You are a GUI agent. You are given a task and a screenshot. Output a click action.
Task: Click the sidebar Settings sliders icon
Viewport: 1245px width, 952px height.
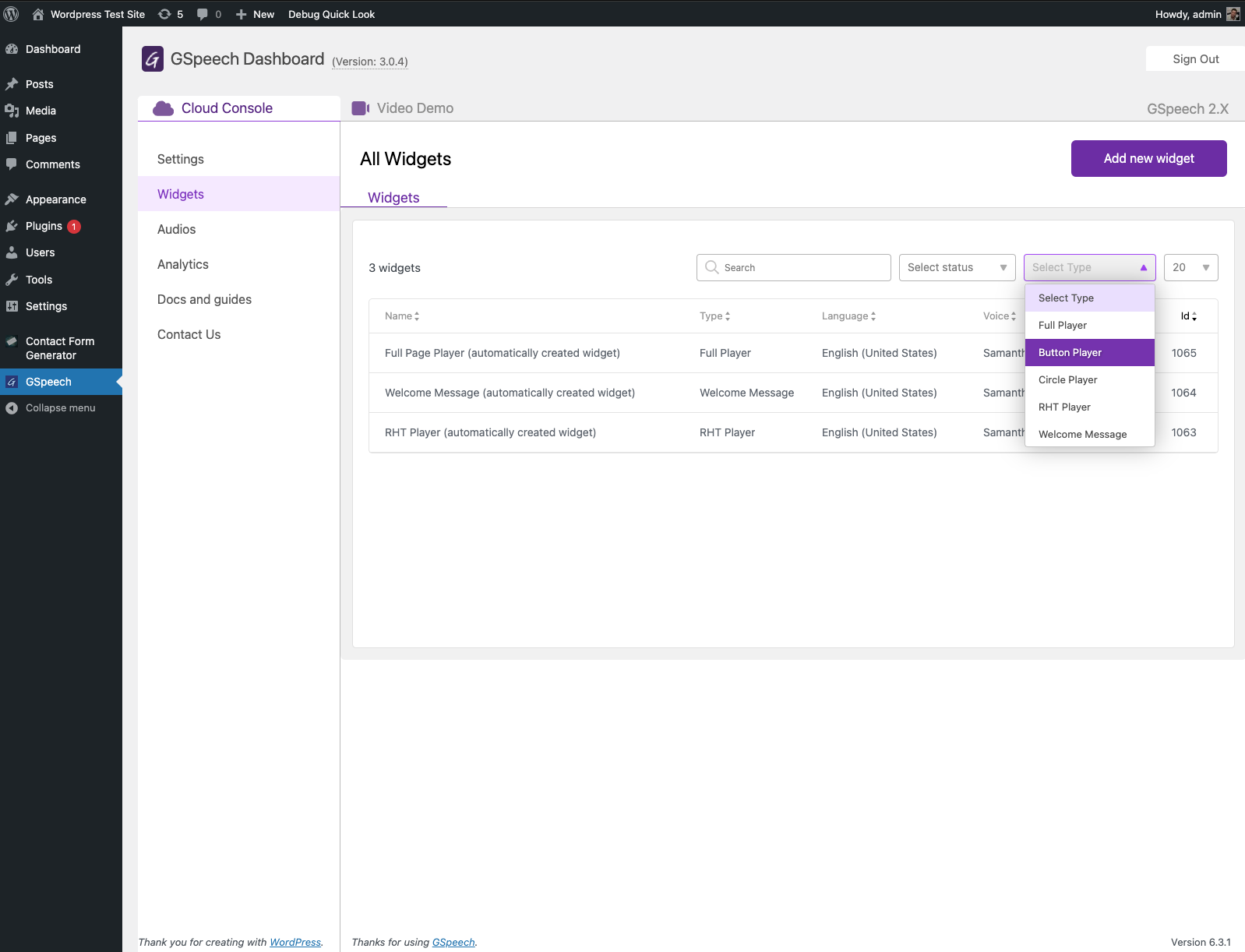(x=12, y=306)
